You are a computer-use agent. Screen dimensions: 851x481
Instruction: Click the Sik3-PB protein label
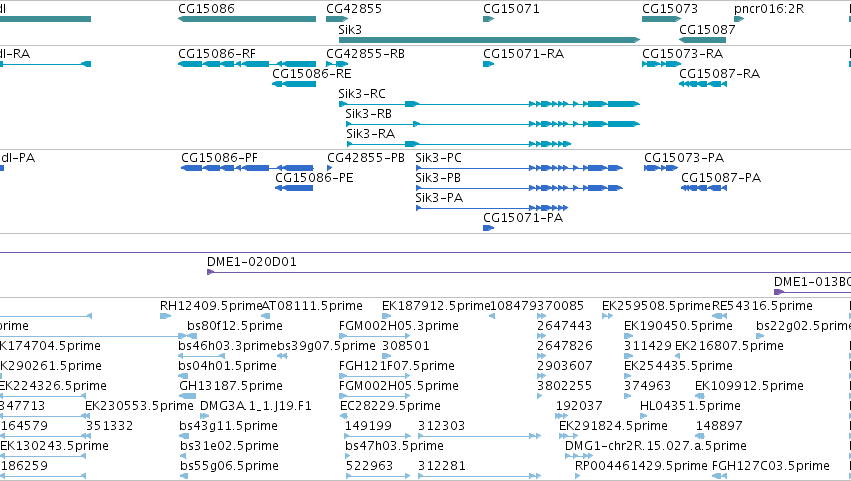point(438,178)
